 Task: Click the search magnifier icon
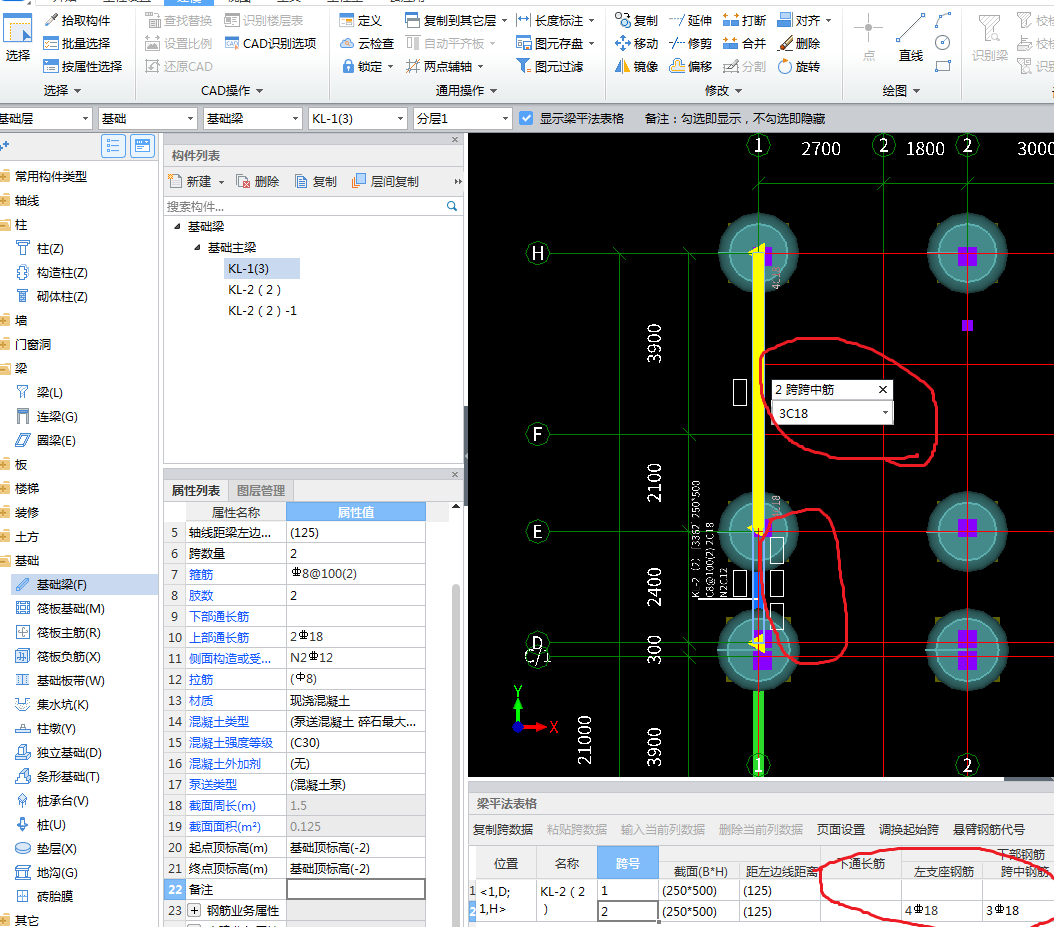452,206
